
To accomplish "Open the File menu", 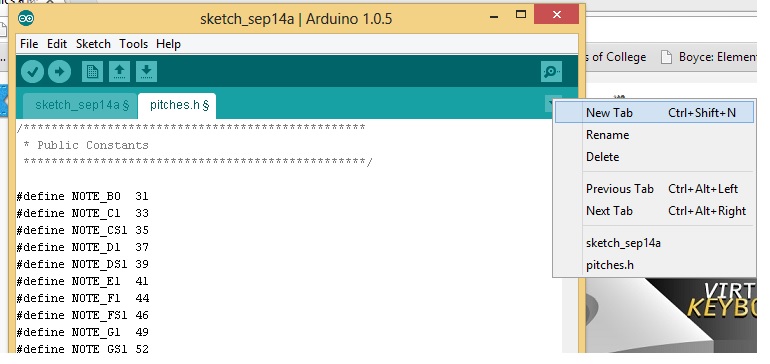I will [x=29, y=44].
